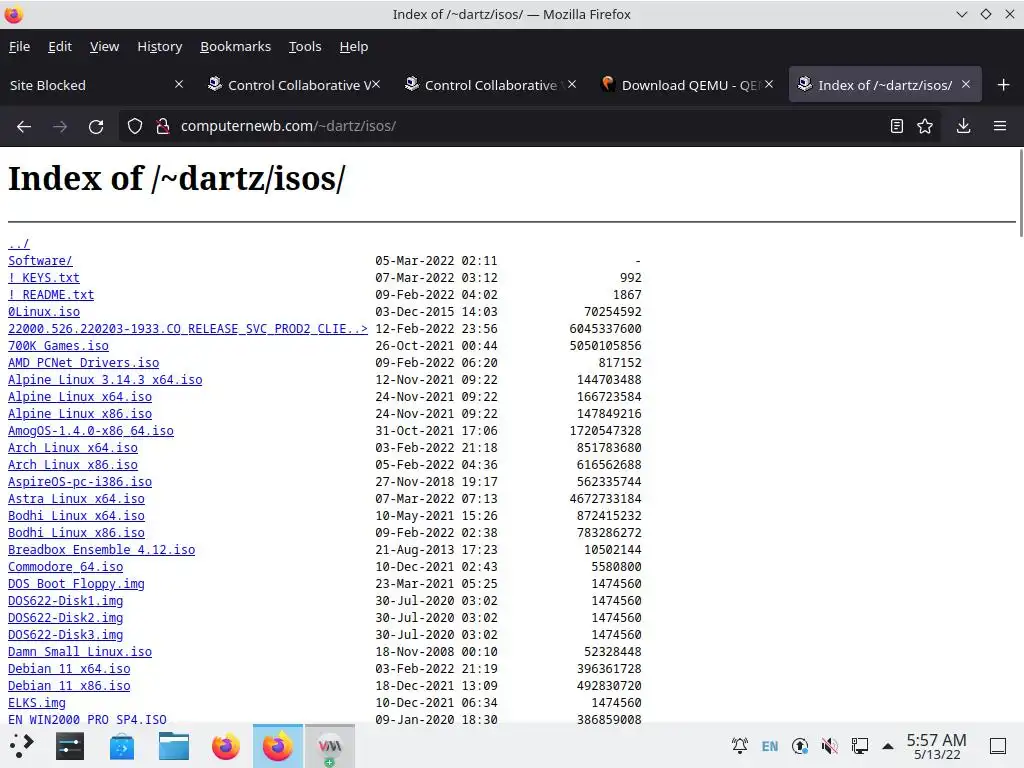Open the Tools menu

pyautogui.click(x=305, y=46)
